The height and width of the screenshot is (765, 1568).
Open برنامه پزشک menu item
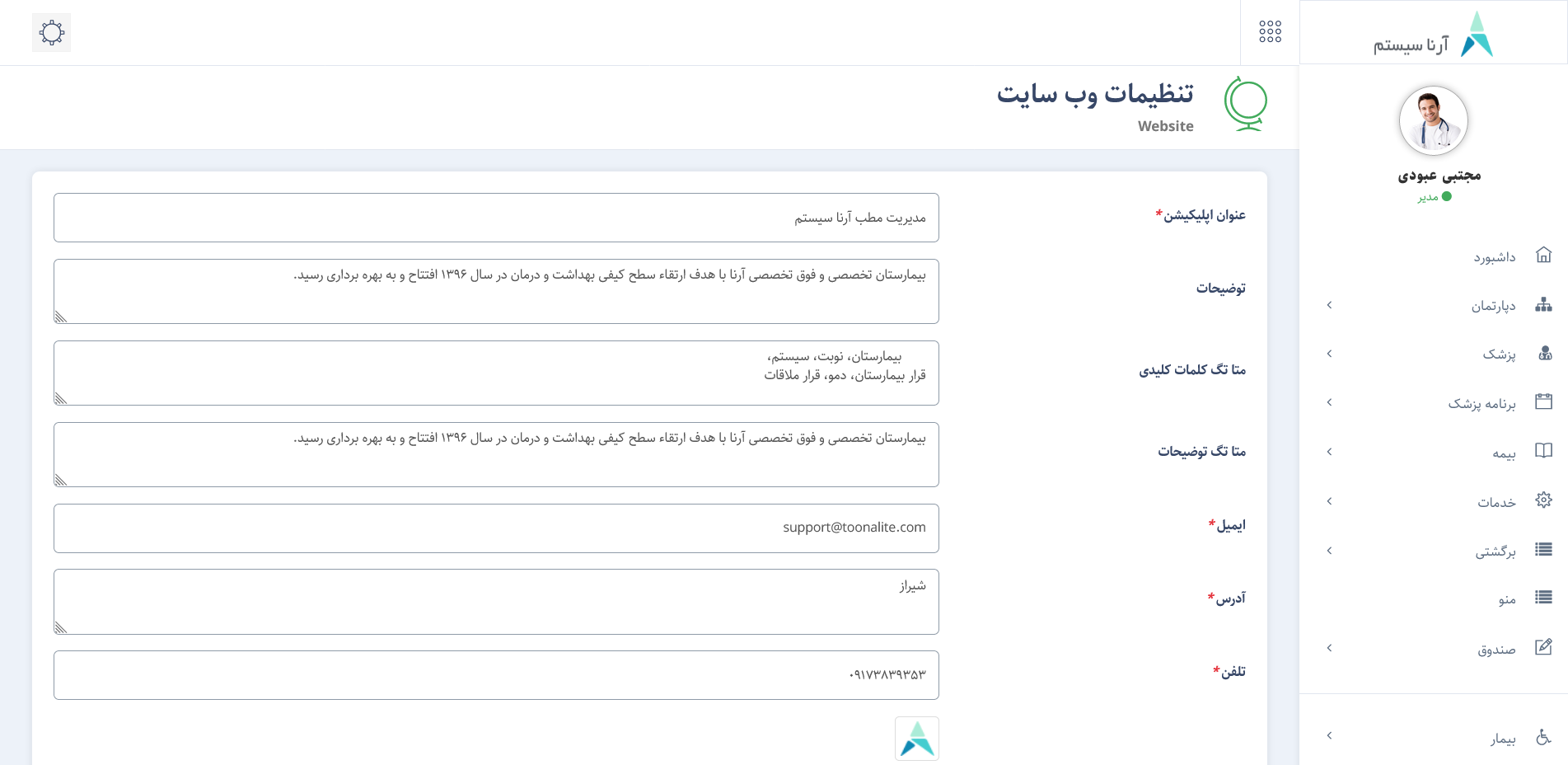coord(1434,402)
